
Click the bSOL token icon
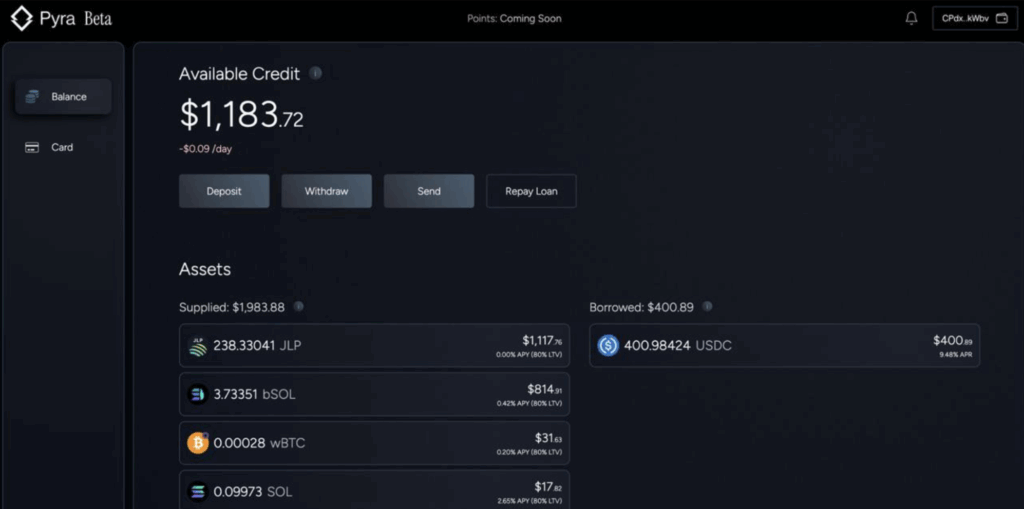(198, 394)
